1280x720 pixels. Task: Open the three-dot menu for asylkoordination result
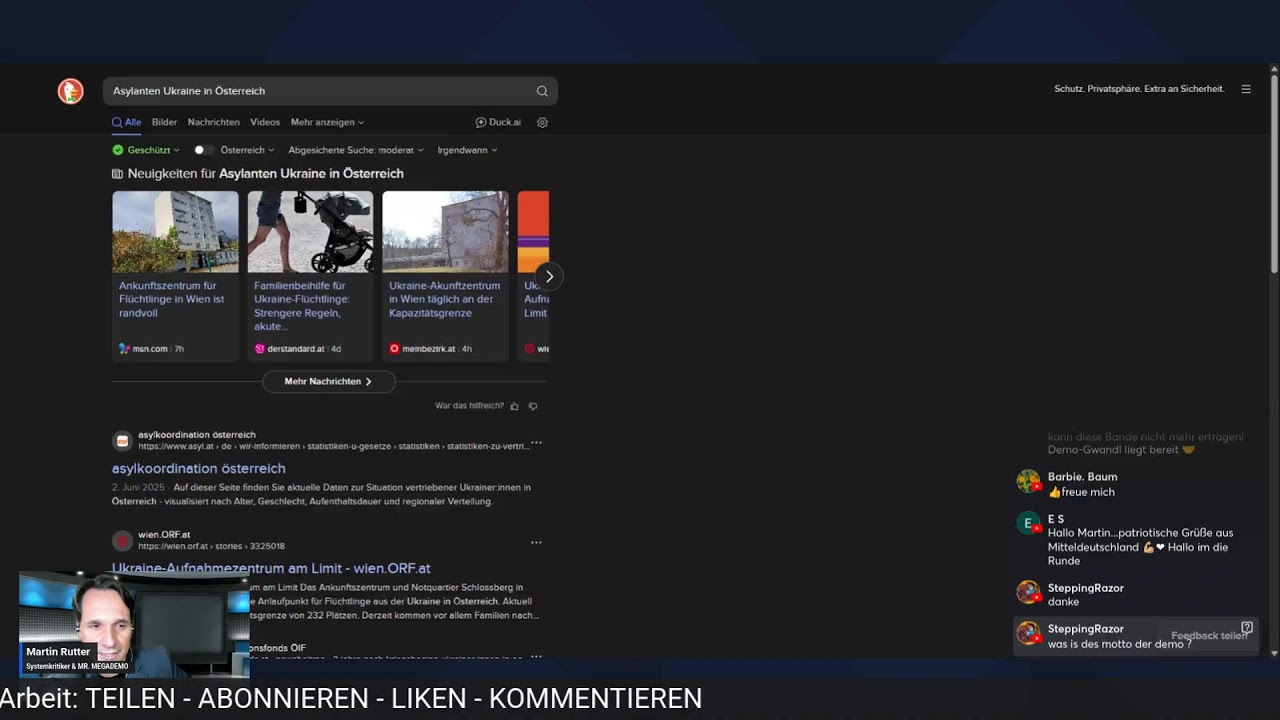coord(536,442)
